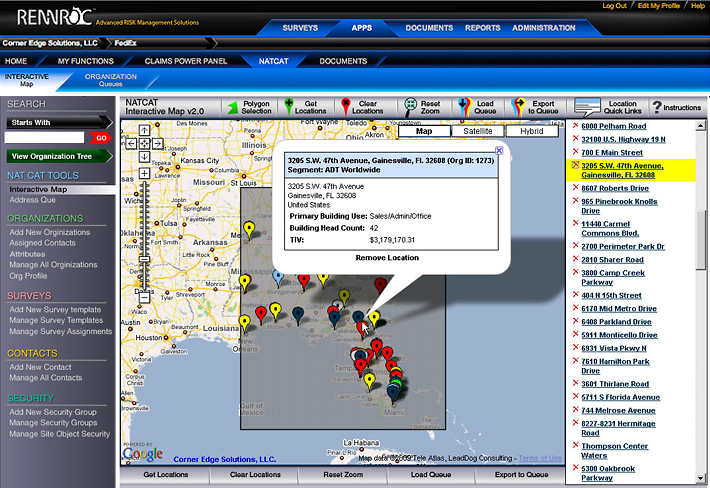The height and width of the screenshot is (488, 710).
Task: Open the SURVEYS top tab
Action: pyautogui.click(x=300, y=28)
